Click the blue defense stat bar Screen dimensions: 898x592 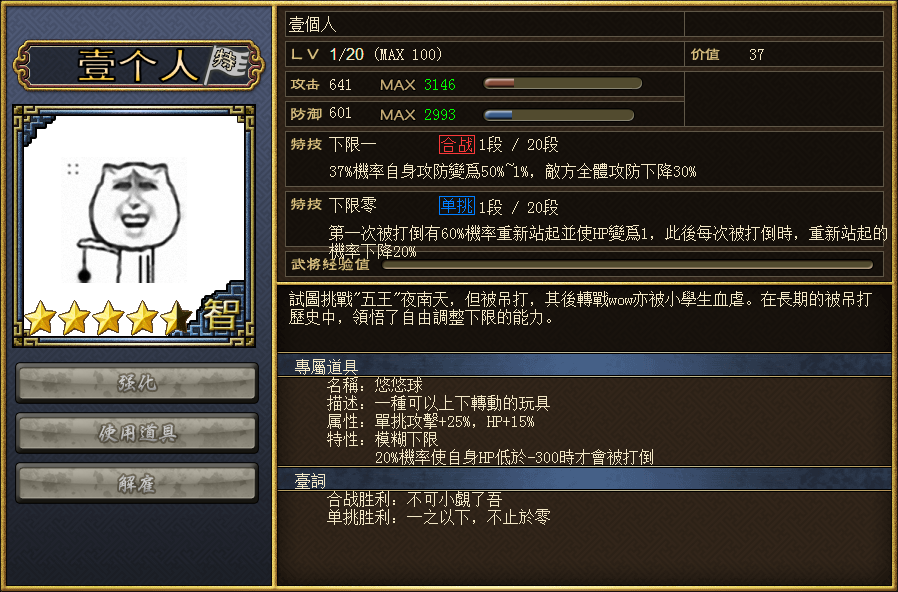[x=559, y=115]
